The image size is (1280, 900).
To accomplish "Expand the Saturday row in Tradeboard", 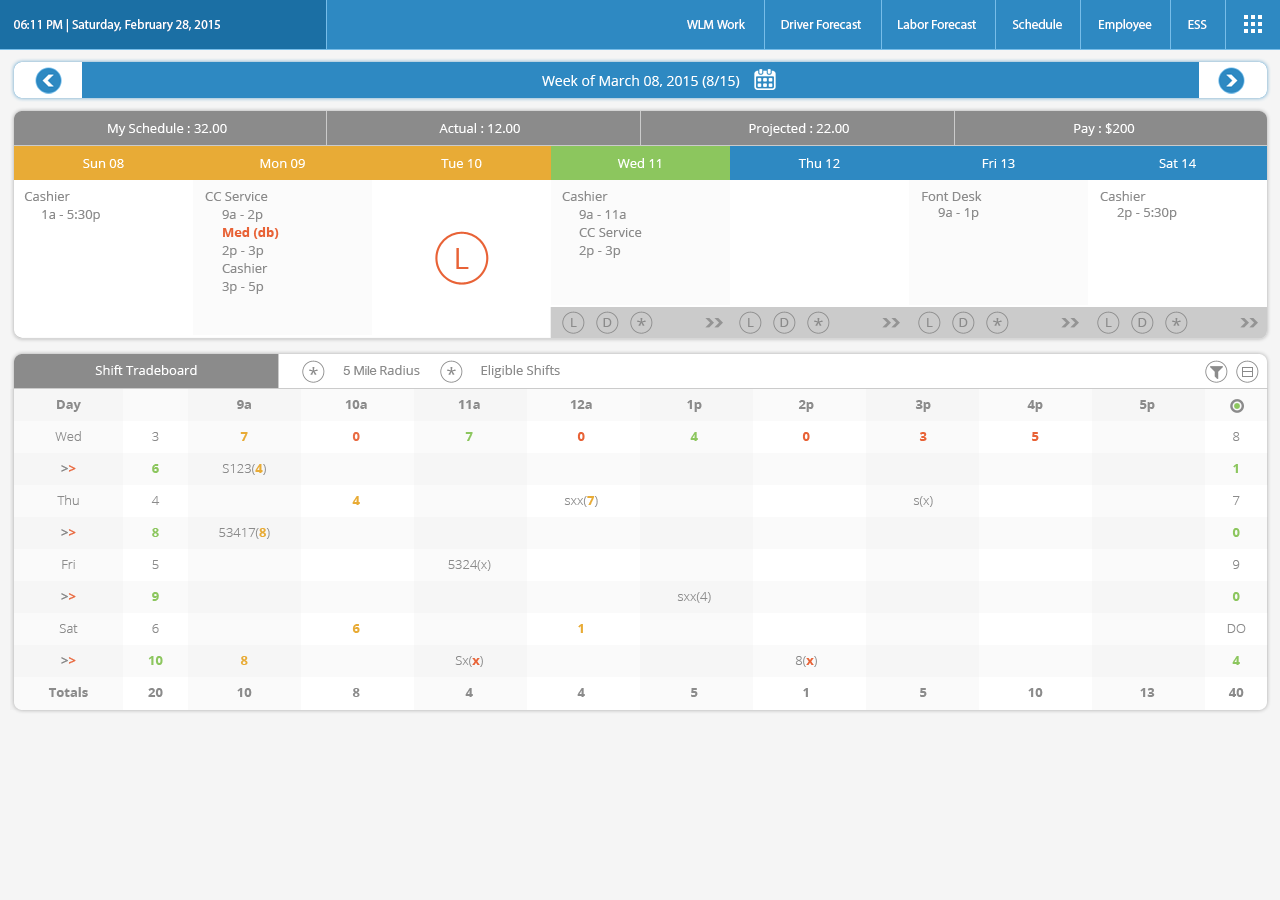I will [68, 660].
